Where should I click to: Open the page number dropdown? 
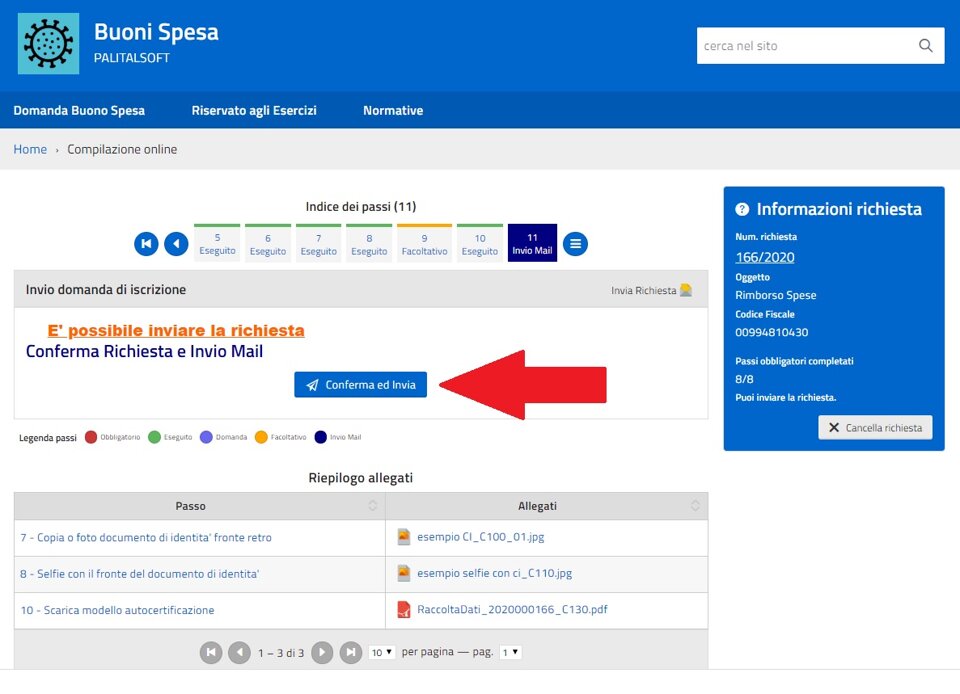(510, 652)
